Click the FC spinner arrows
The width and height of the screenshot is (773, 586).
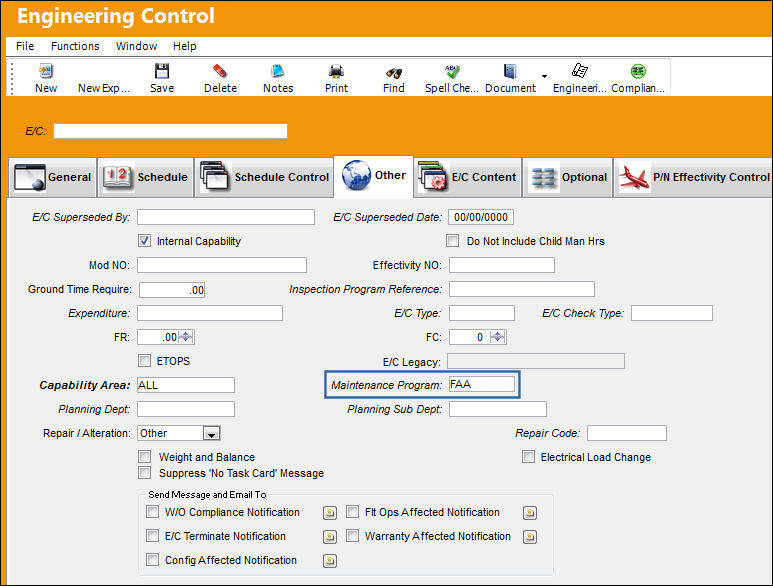click(497, 337)
